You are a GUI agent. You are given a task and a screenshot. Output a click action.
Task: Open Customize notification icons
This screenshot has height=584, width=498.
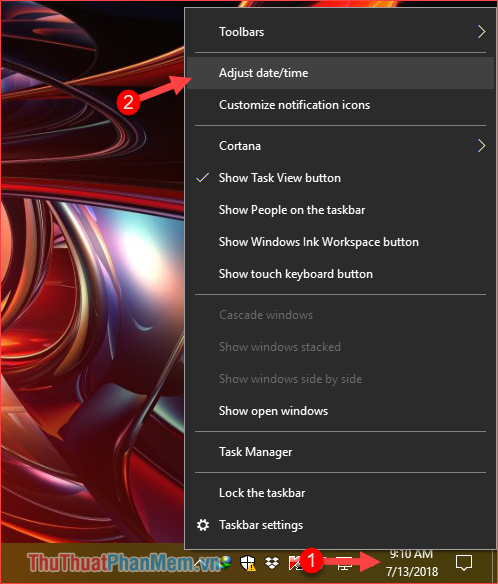pyautogui.click(x=340, y=105)
